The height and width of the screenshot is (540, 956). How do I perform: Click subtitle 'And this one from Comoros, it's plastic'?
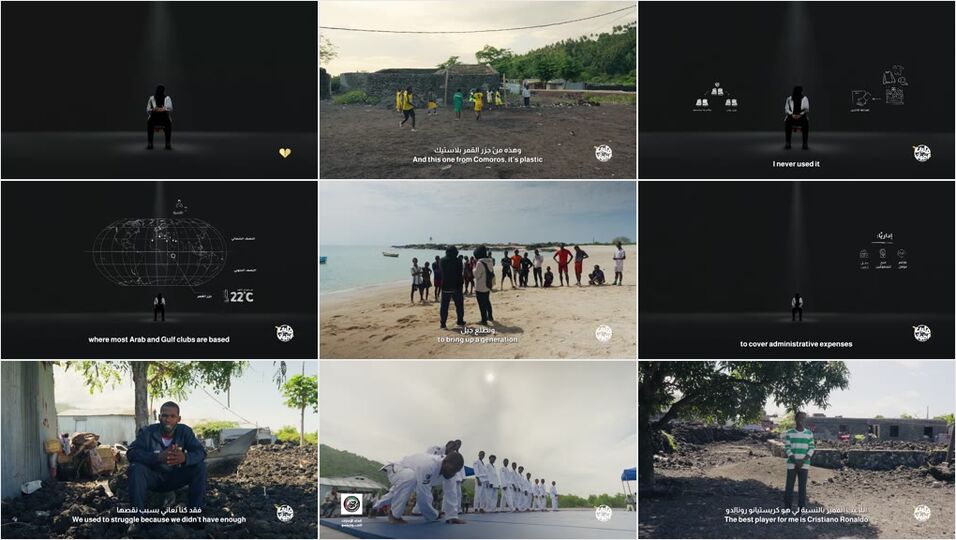[478, 160]
